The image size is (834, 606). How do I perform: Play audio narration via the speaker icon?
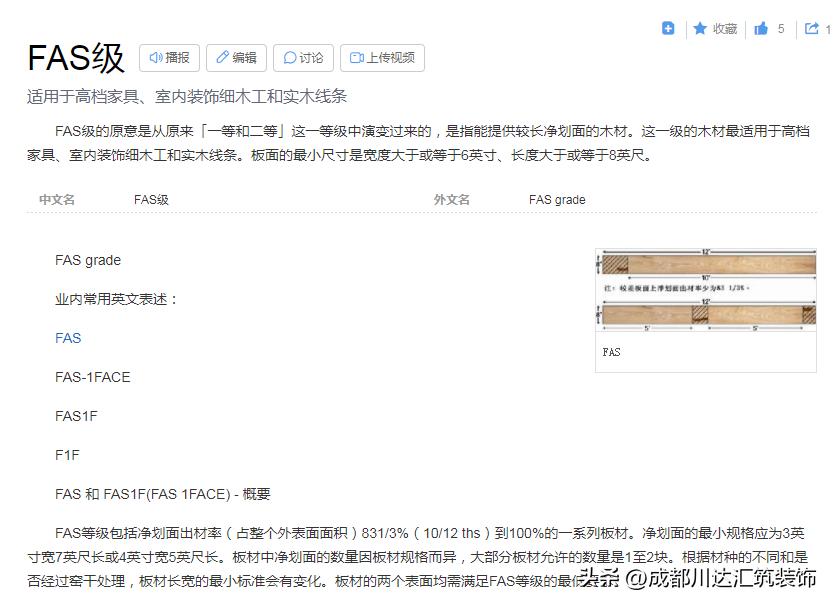coord(156,57)
